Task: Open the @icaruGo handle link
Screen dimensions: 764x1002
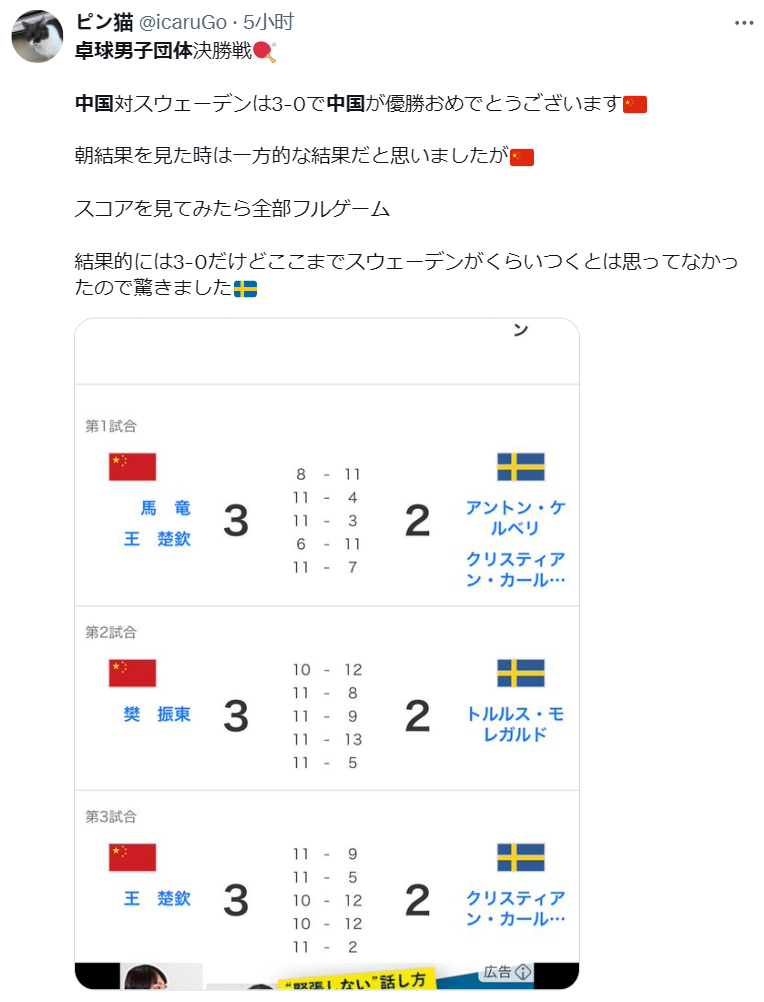Action: [183, 22]
